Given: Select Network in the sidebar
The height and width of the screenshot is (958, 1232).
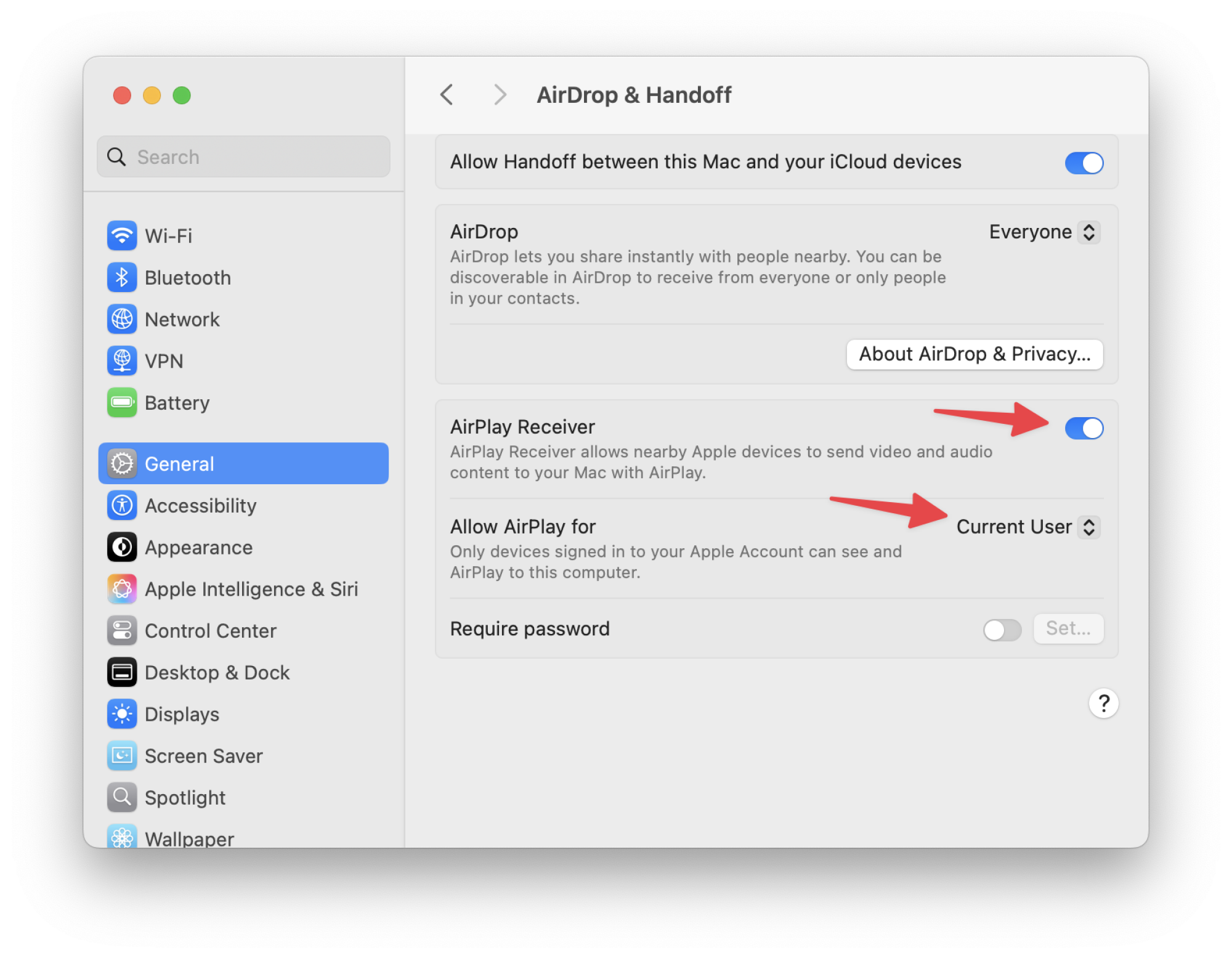Looking at the screenshot, I should [243, 319].
